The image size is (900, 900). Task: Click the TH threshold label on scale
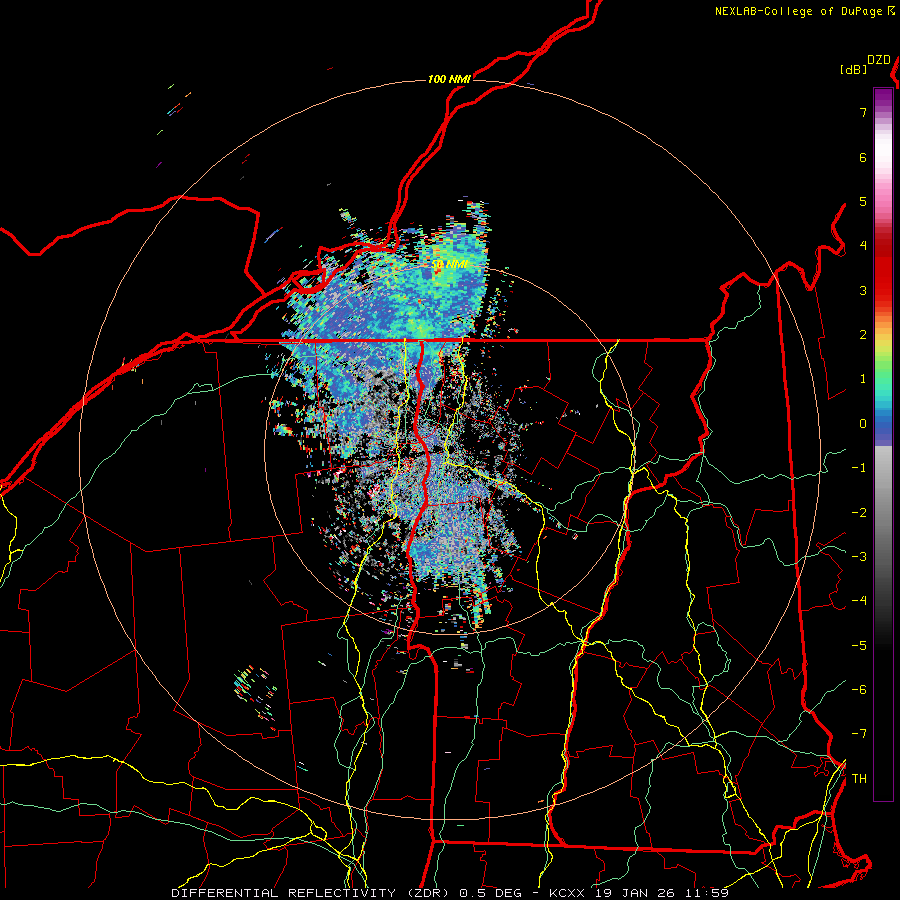[859, 779]
